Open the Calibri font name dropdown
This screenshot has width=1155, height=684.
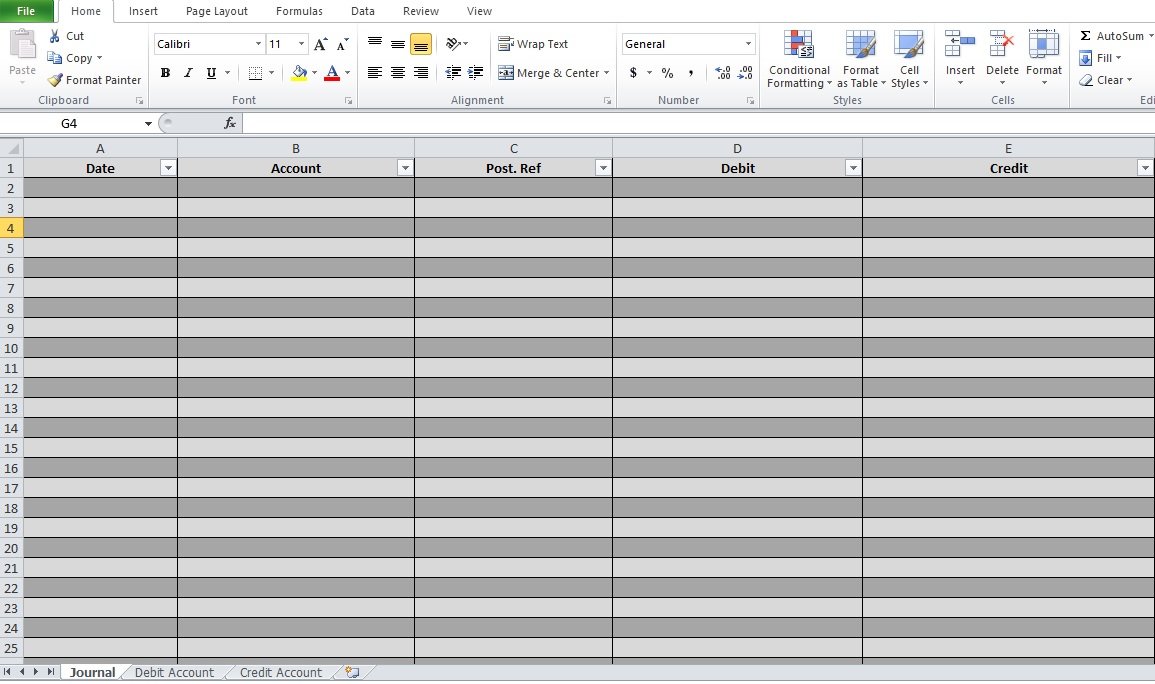pyautogui.click(x=258, y=44)
